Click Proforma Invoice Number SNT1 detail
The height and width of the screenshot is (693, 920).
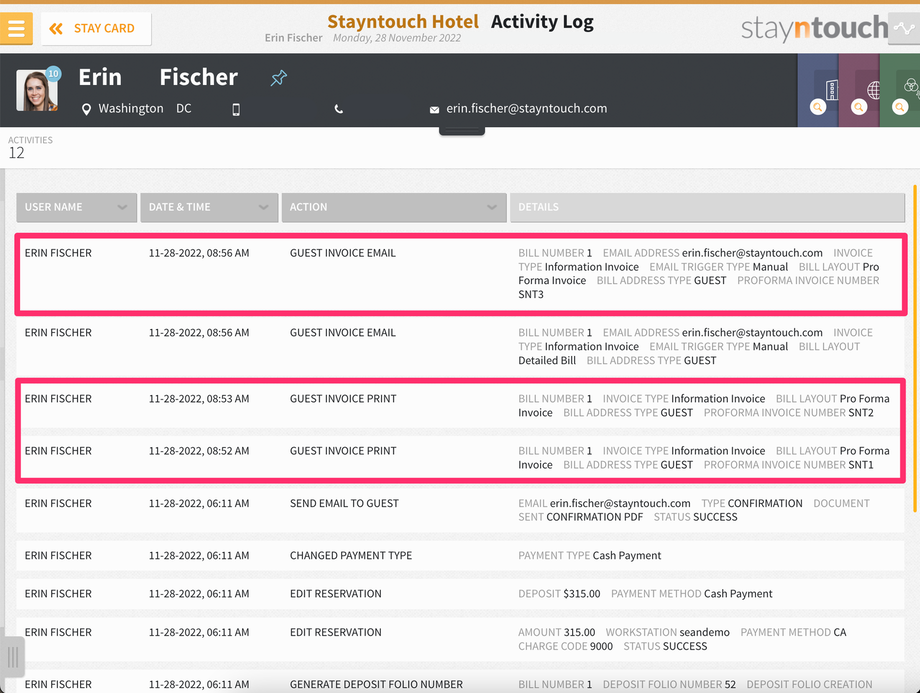click(789, 465)
